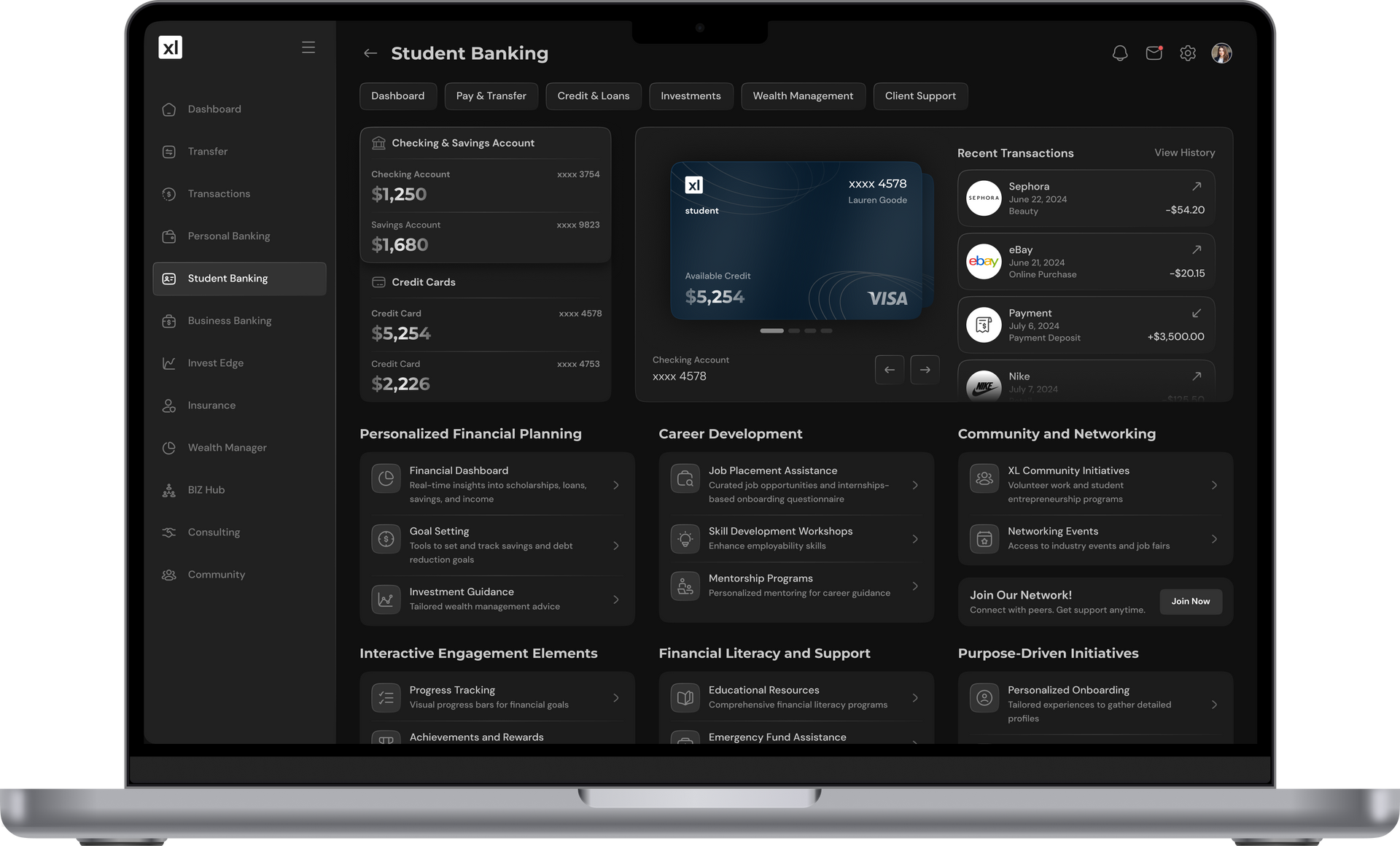Expand the Mentorship Programs chevron
Screen dimensions: 1400x846
(x=915, y=586)
